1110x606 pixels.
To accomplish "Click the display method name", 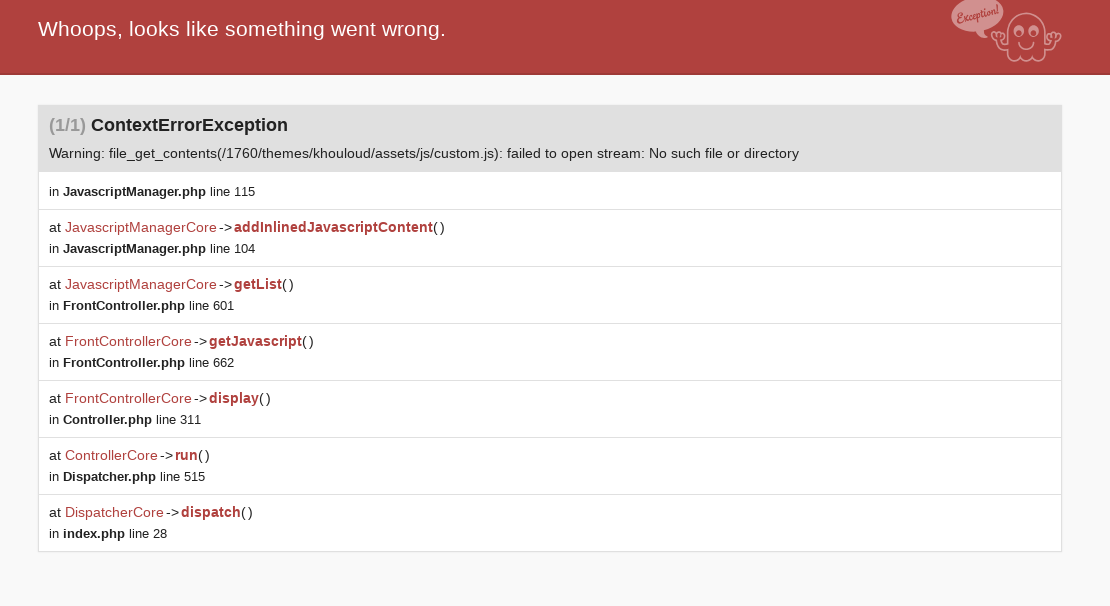I will (x=234, y=398).
